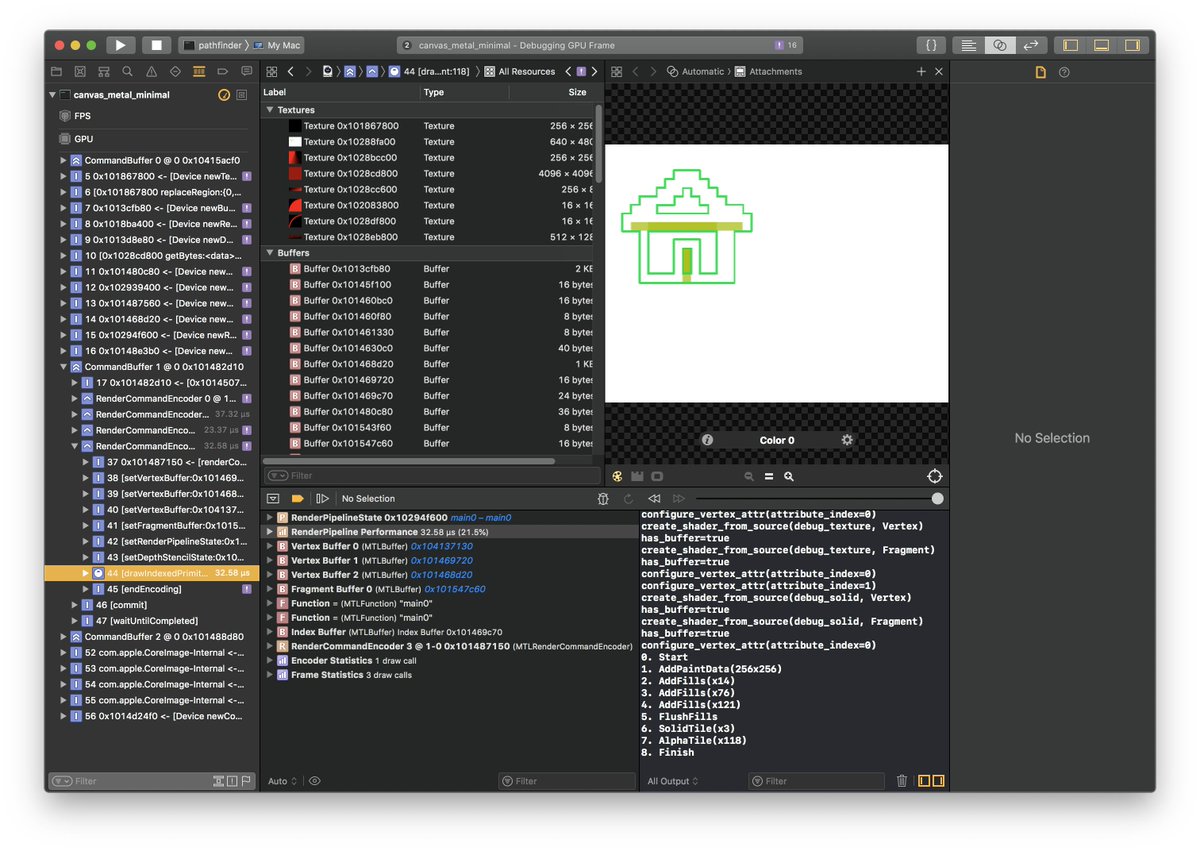Screen dimensions: 1200x851
Task: Switch to Version editor layout
Action: (x=1031, y=45)
